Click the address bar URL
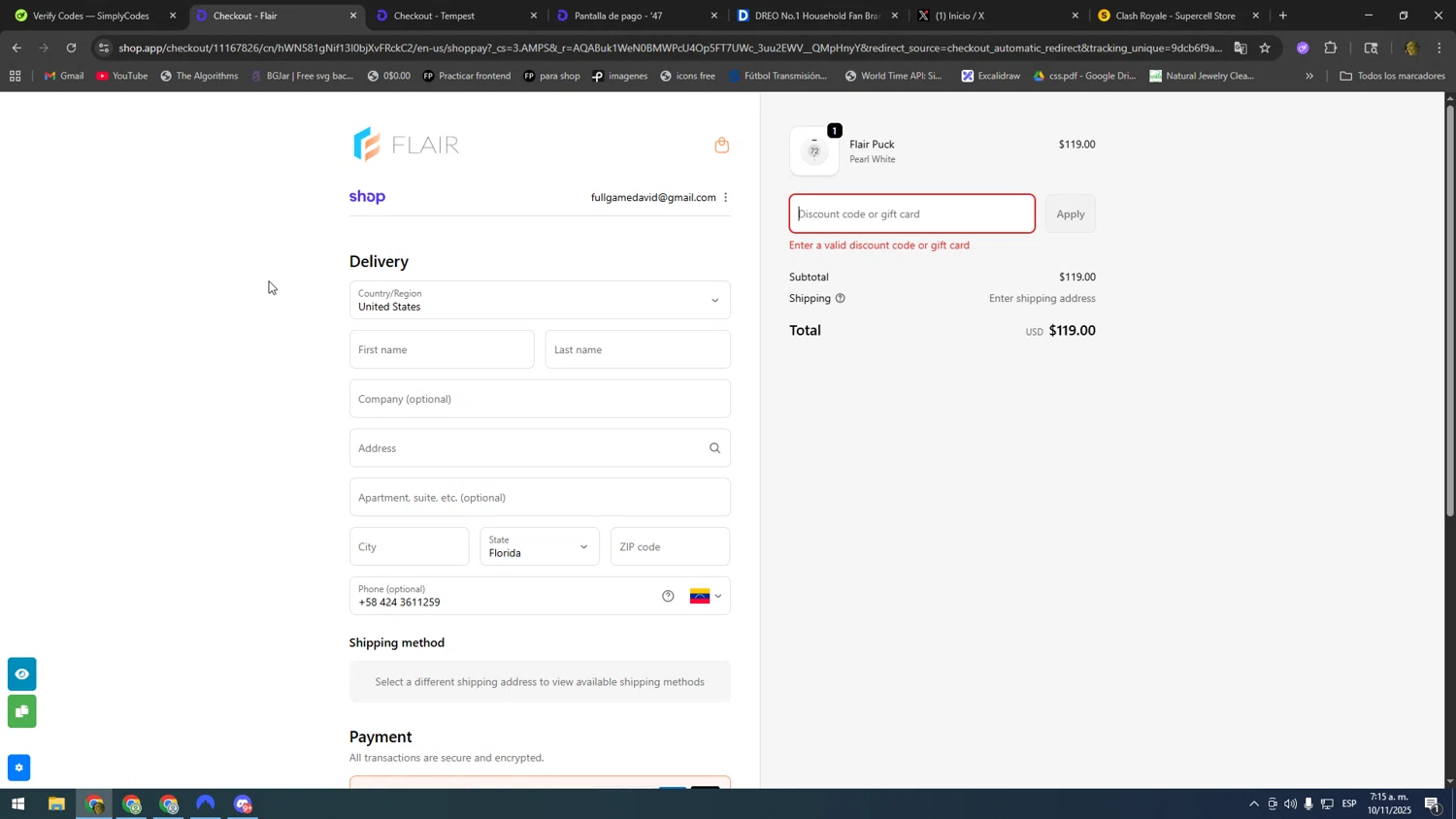The width and height of the screenshot is (1456, 819). (670, 48)
